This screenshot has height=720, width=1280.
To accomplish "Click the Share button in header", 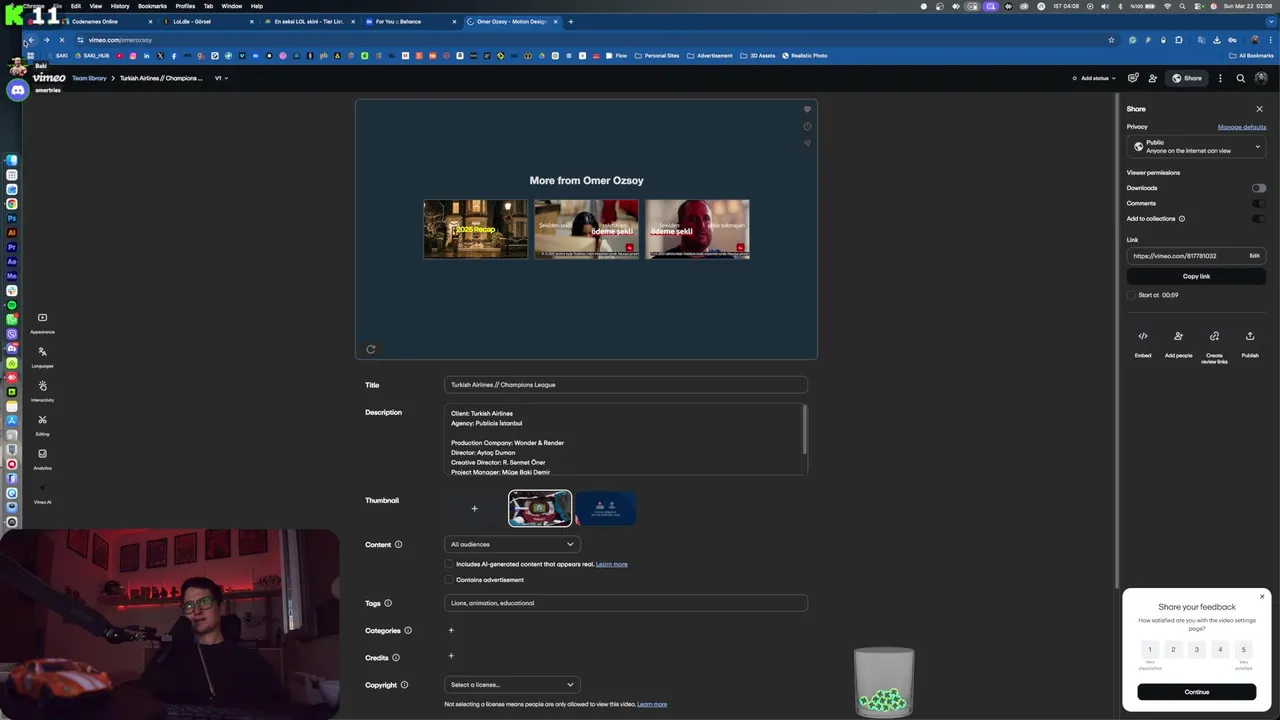I will coord(1187,78).
